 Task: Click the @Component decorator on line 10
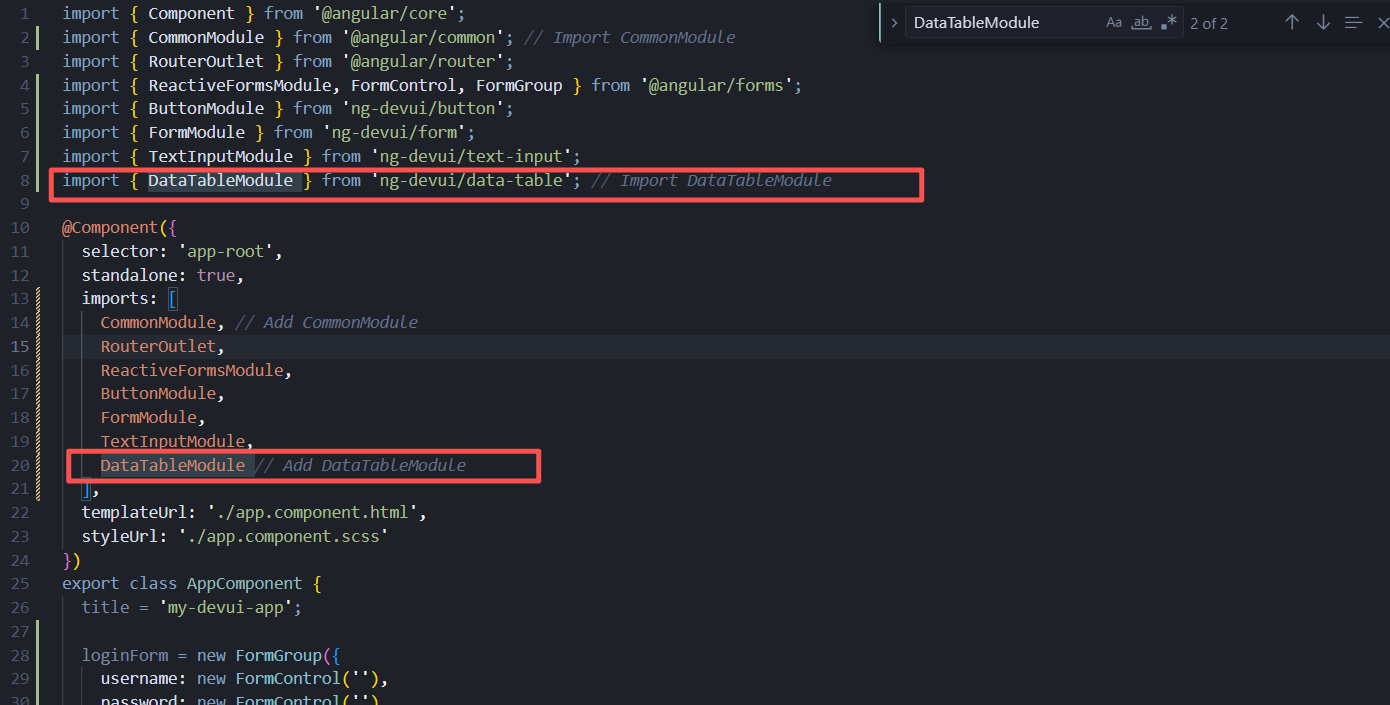110,227
